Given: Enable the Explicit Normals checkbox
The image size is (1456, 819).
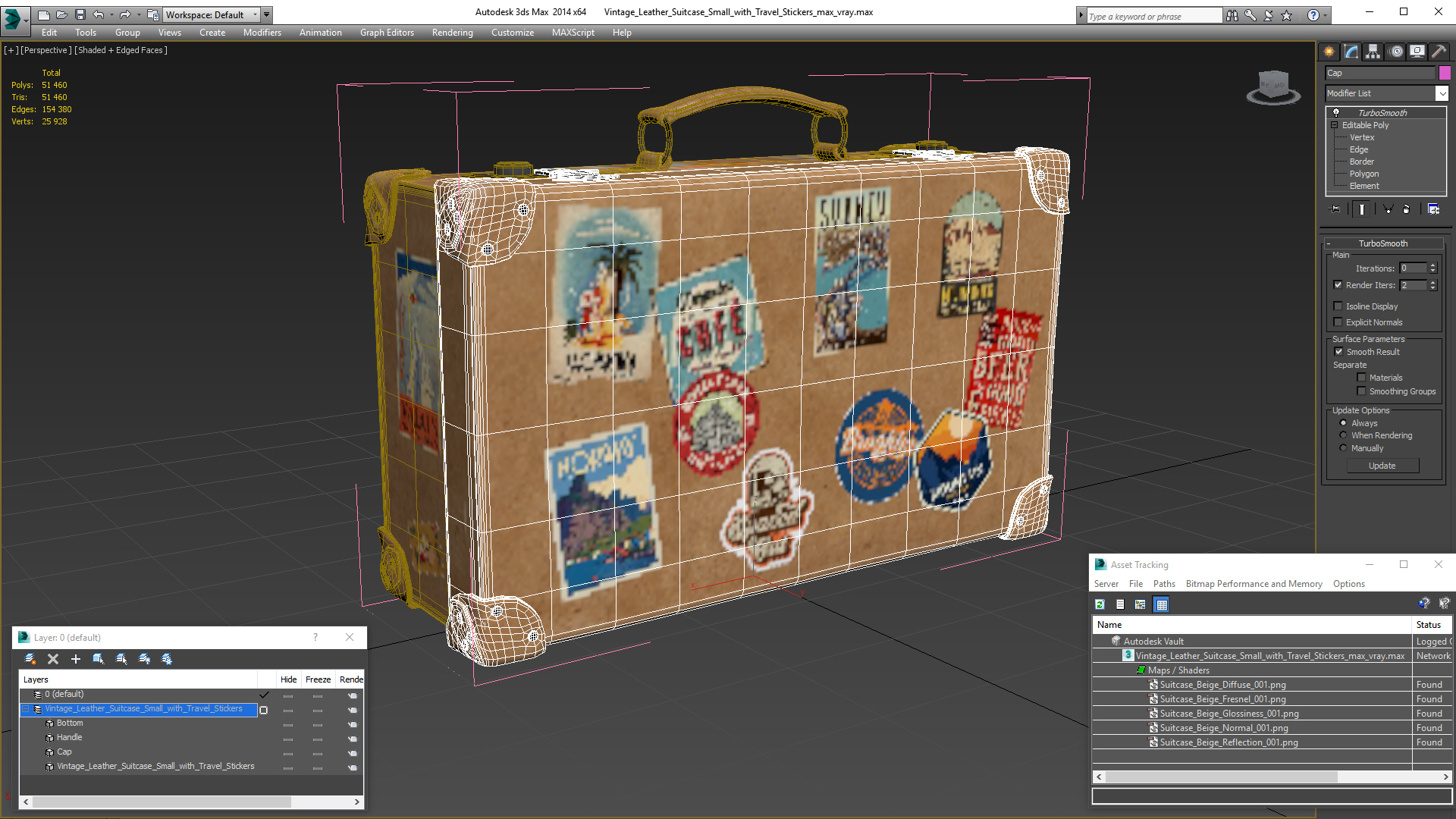Looking at the screenshot, I should [1338, 322].
